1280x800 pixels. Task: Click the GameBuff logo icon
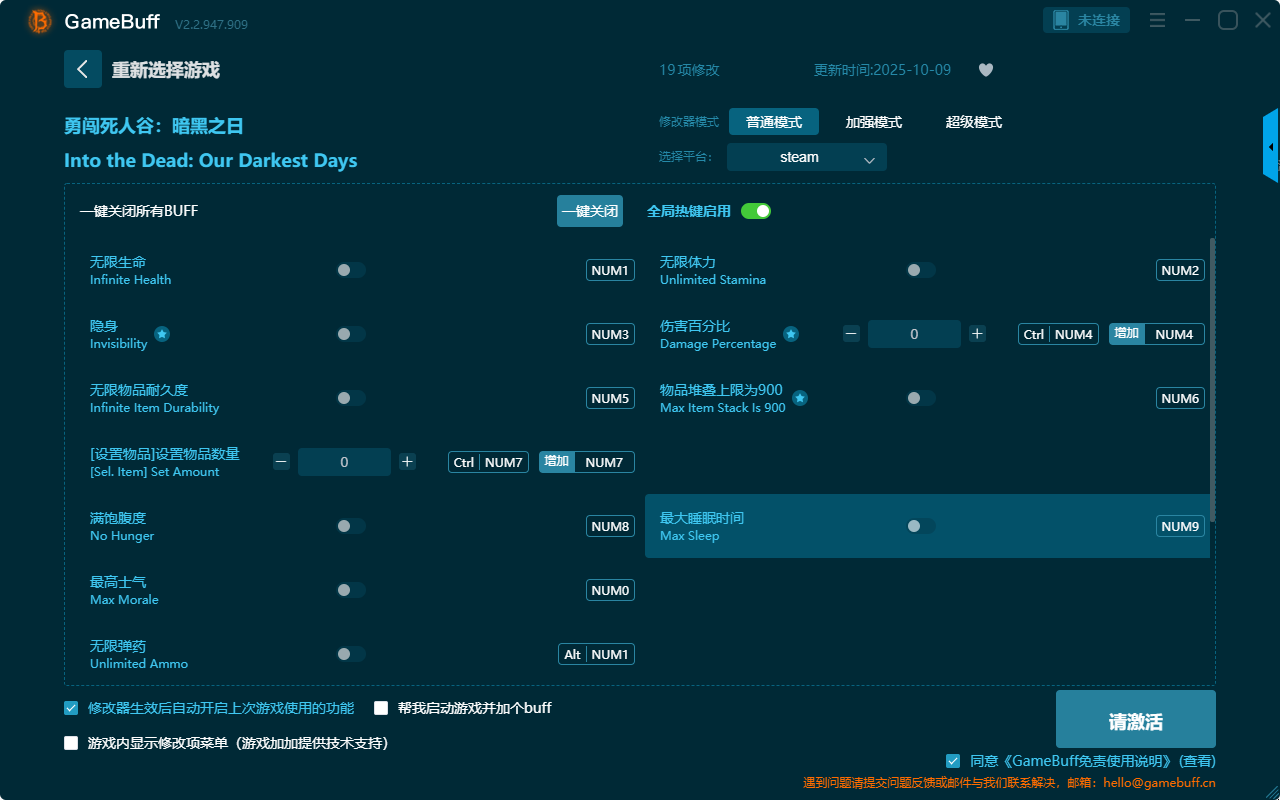coord(40,21)
